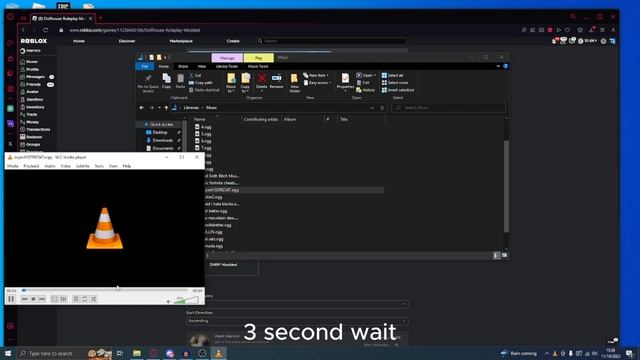Seek on VLC playback progress bar
The image size is (640, 360).
(x=104, y=290)
